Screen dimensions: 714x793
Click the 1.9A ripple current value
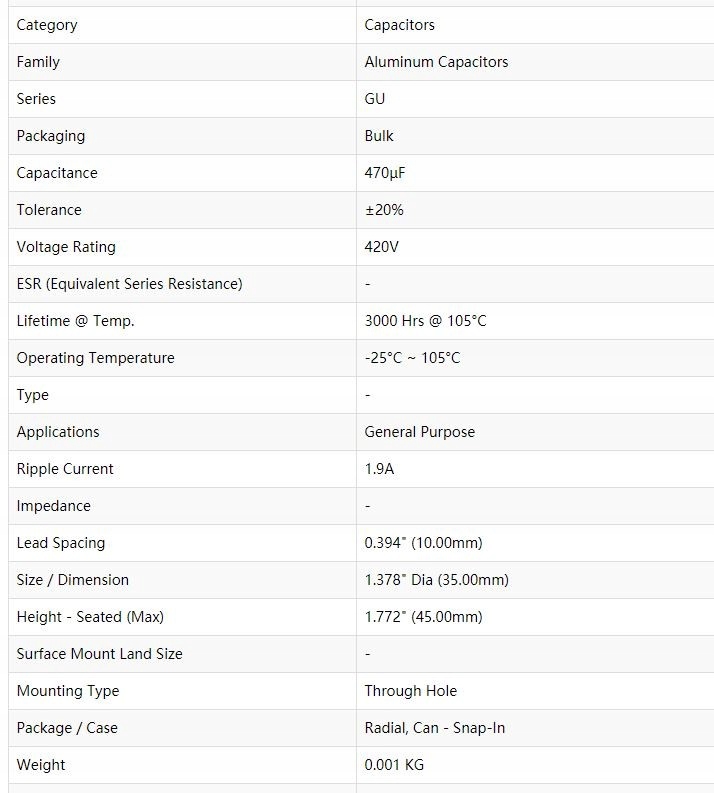[x=379, y=469]
